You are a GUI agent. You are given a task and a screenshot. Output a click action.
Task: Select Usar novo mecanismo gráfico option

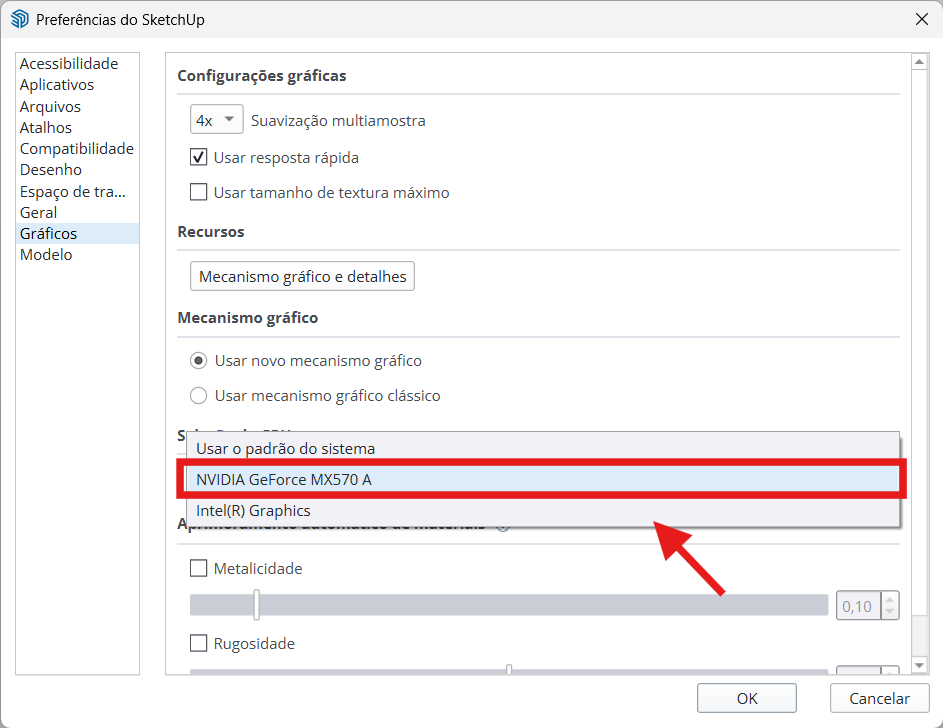click(x=198, y=360)
